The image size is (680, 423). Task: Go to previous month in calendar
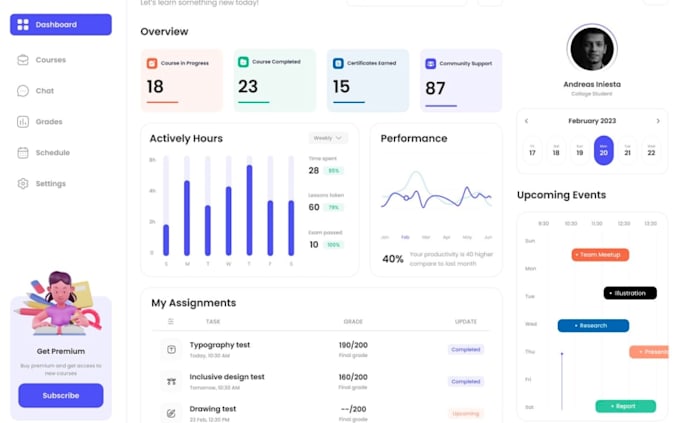point(526,121)
